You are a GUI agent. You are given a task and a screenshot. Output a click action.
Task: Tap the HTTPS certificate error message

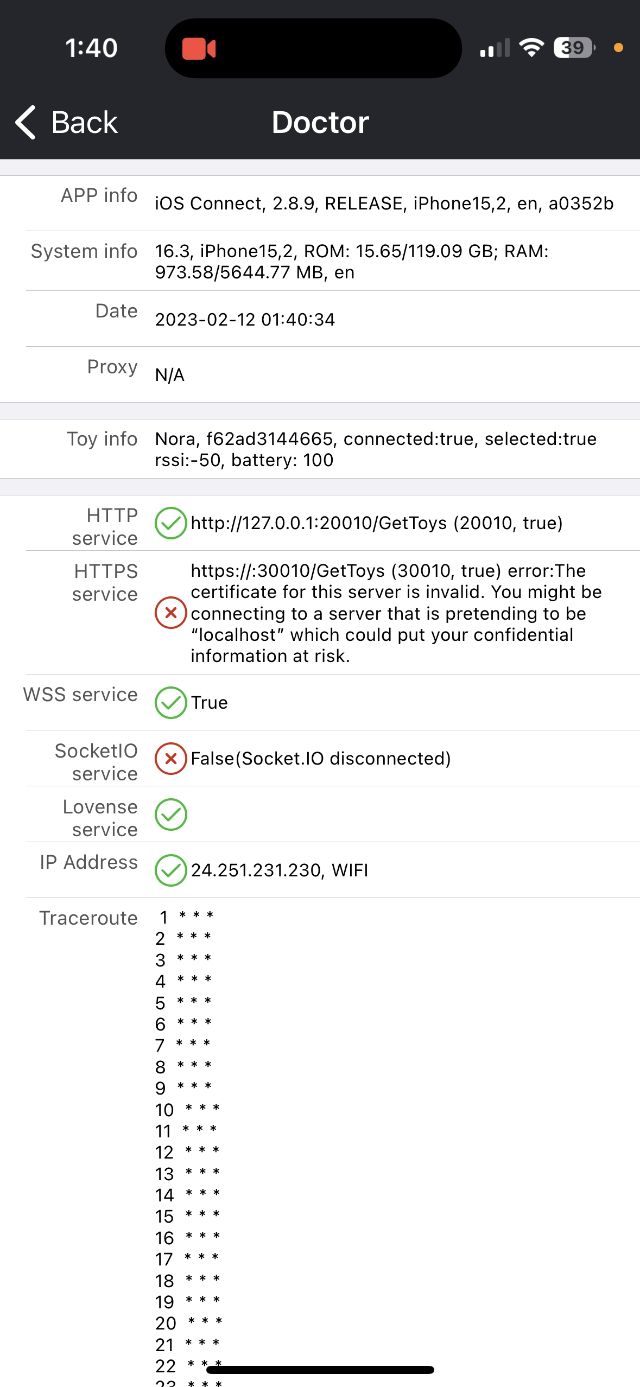tap(396, 613)
